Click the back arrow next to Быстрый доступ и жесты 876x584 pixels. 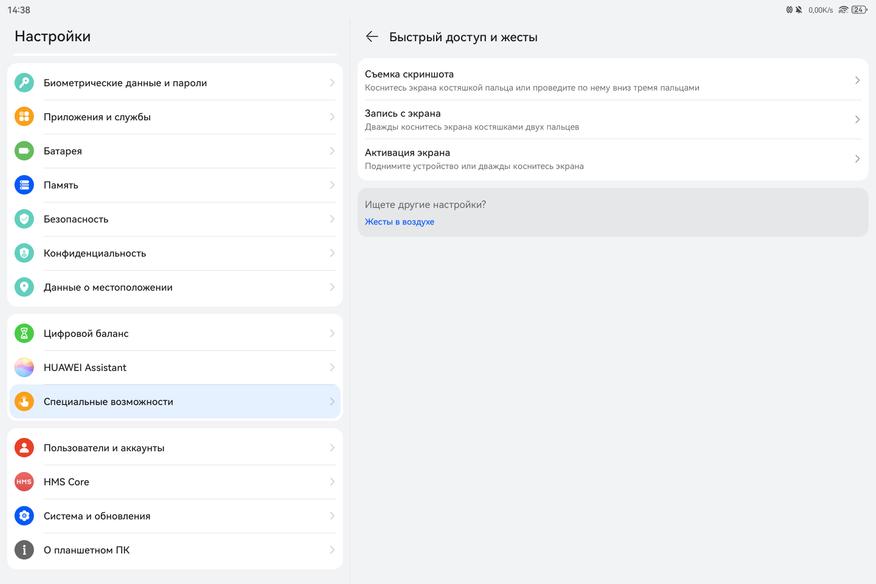click(372, 37)
